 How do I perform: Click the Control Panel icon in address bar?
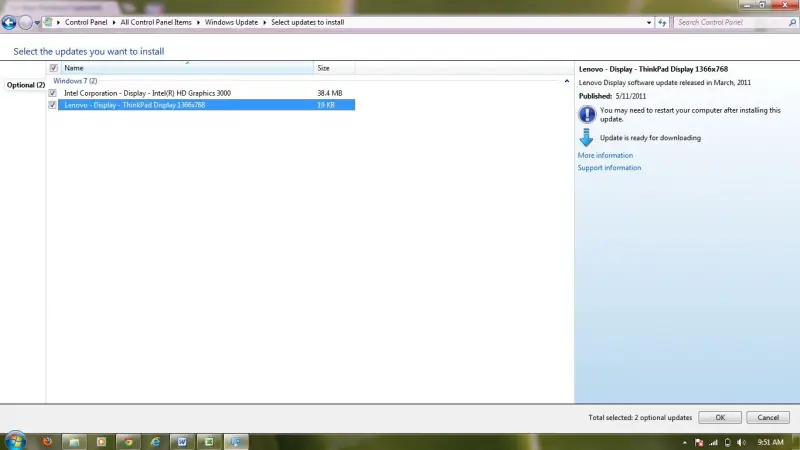click(48, 22)
